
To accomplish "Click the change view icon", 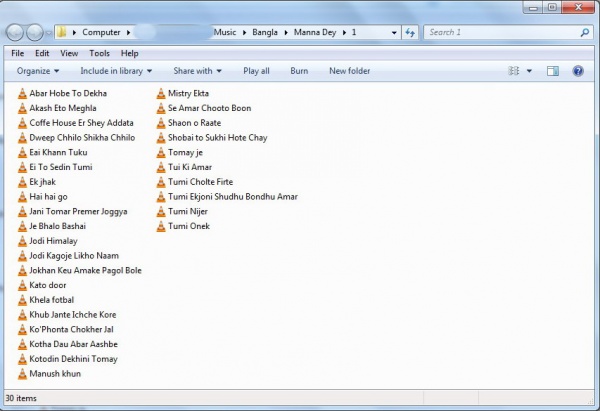I will click(514, 71).
